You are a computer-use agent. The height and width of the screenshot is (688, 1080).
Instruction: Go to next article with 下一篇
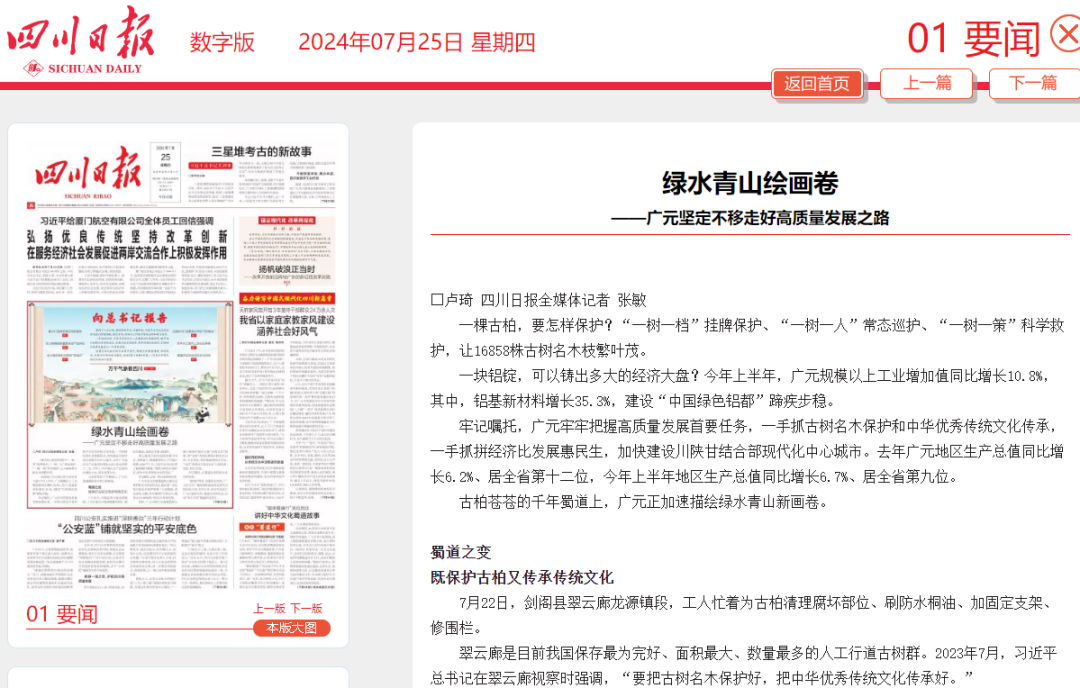(x=1033, y=83)
